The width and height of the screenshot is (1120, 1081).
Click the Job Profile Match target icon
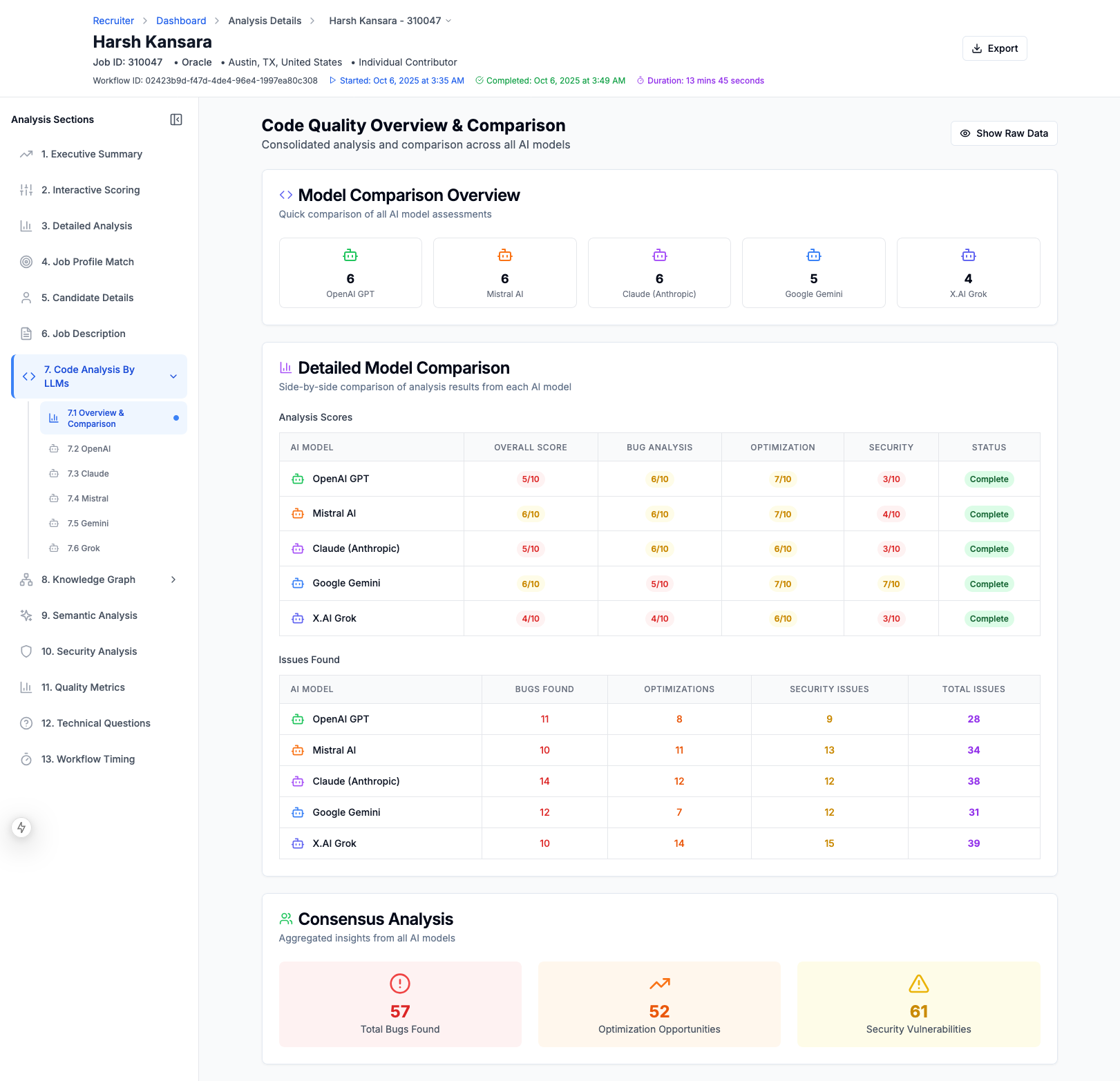26,262
